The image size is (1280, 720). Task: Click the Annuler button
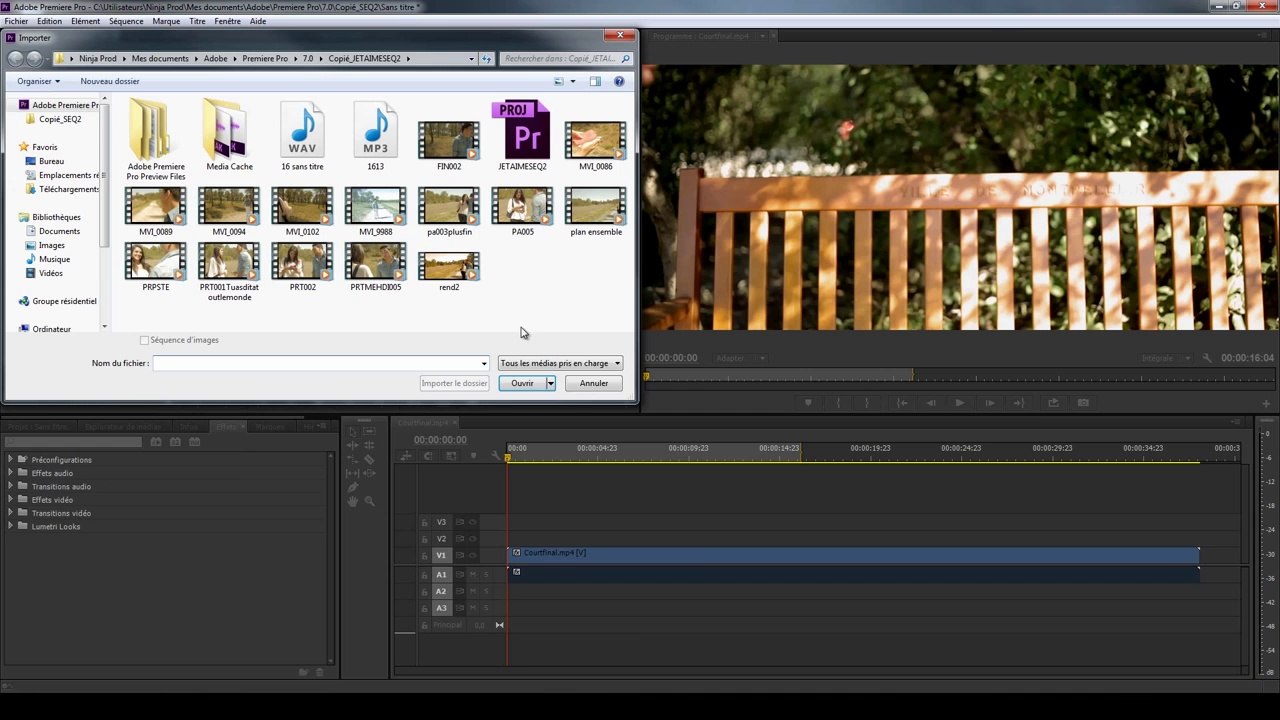[x=593, y=383]
